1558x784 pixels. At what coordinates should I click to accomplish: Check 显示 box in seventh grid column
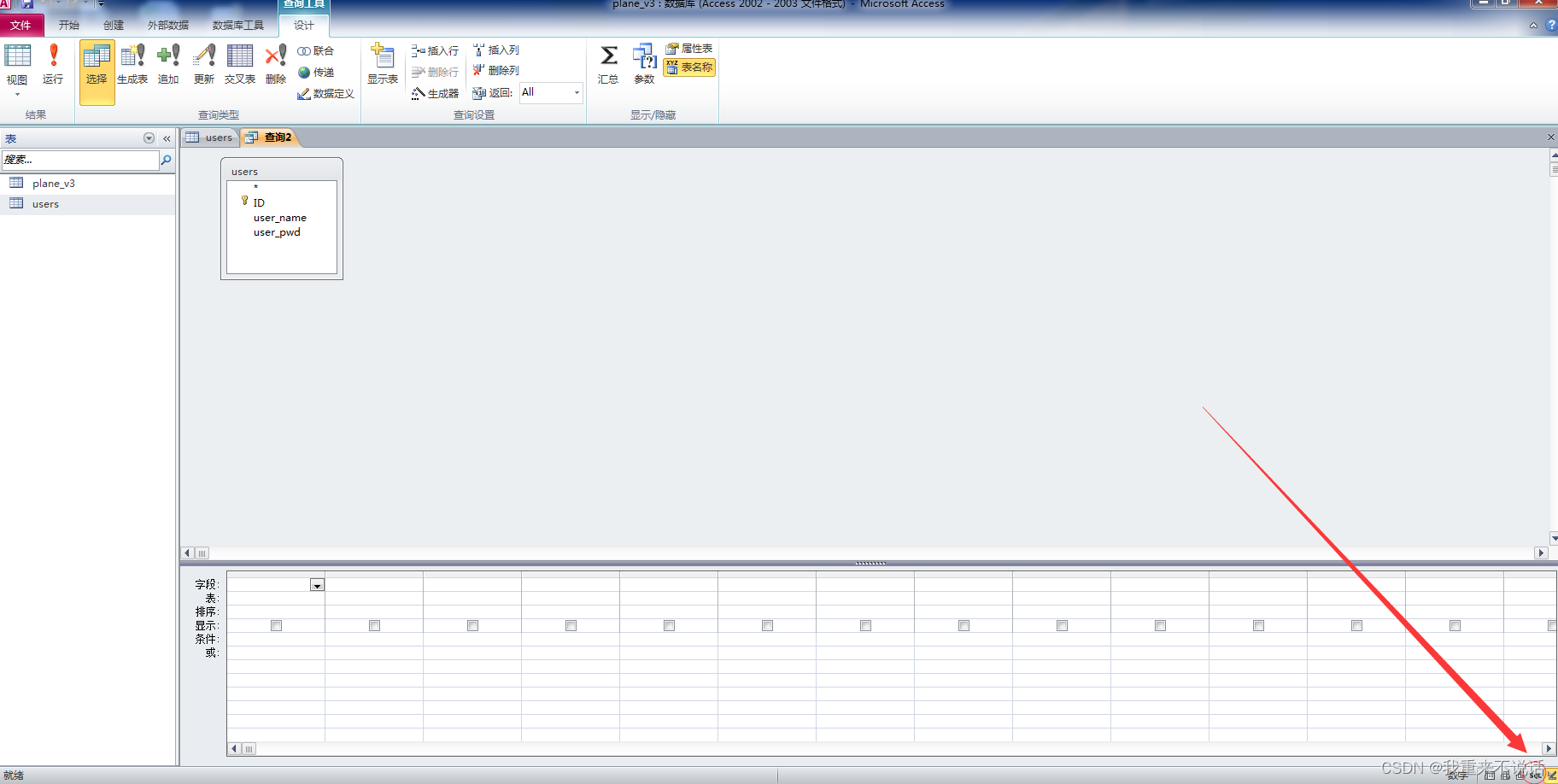click(x=865, y=626)
